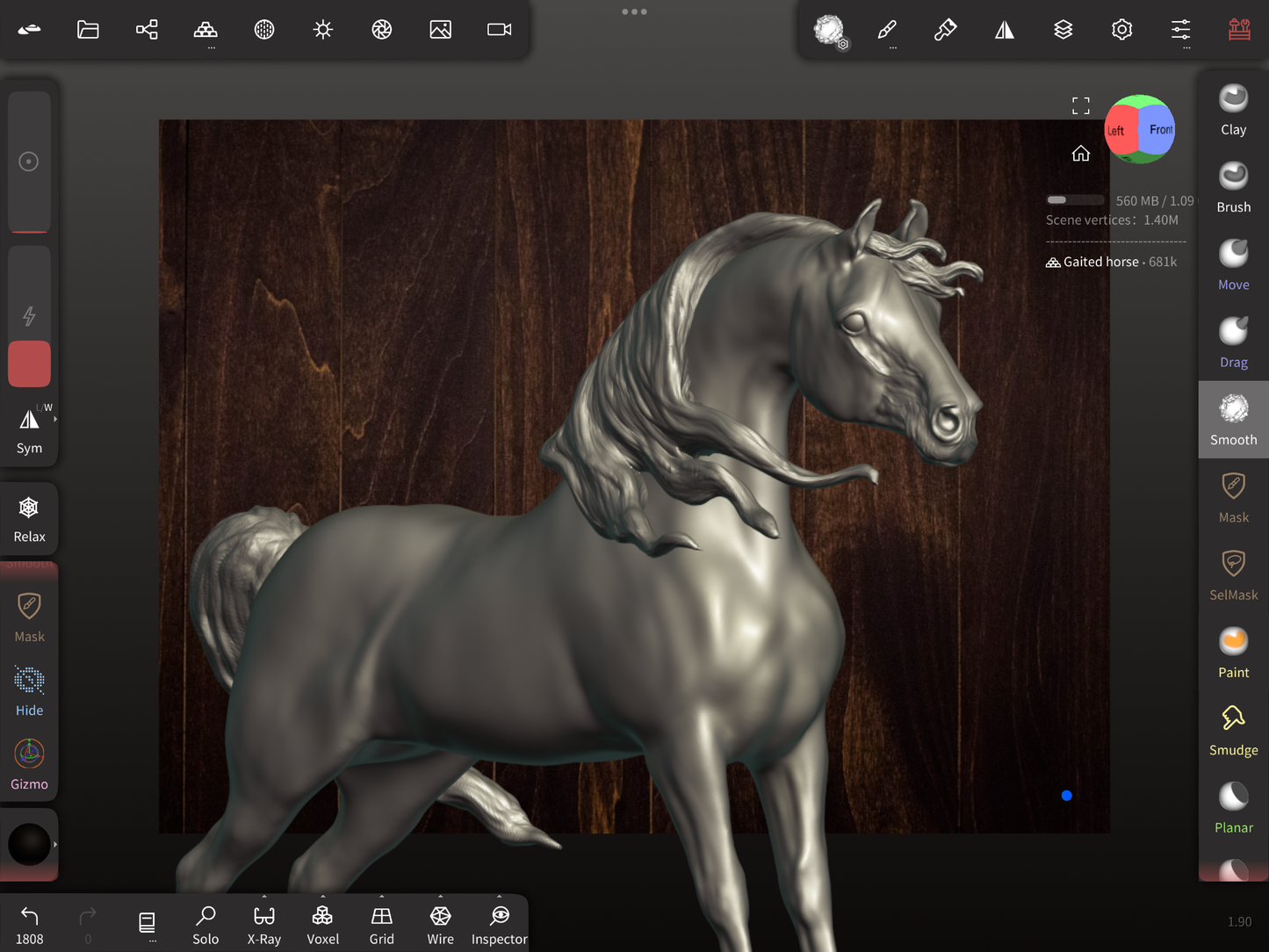Expand the top three-dots menu handle

point(634,11)
